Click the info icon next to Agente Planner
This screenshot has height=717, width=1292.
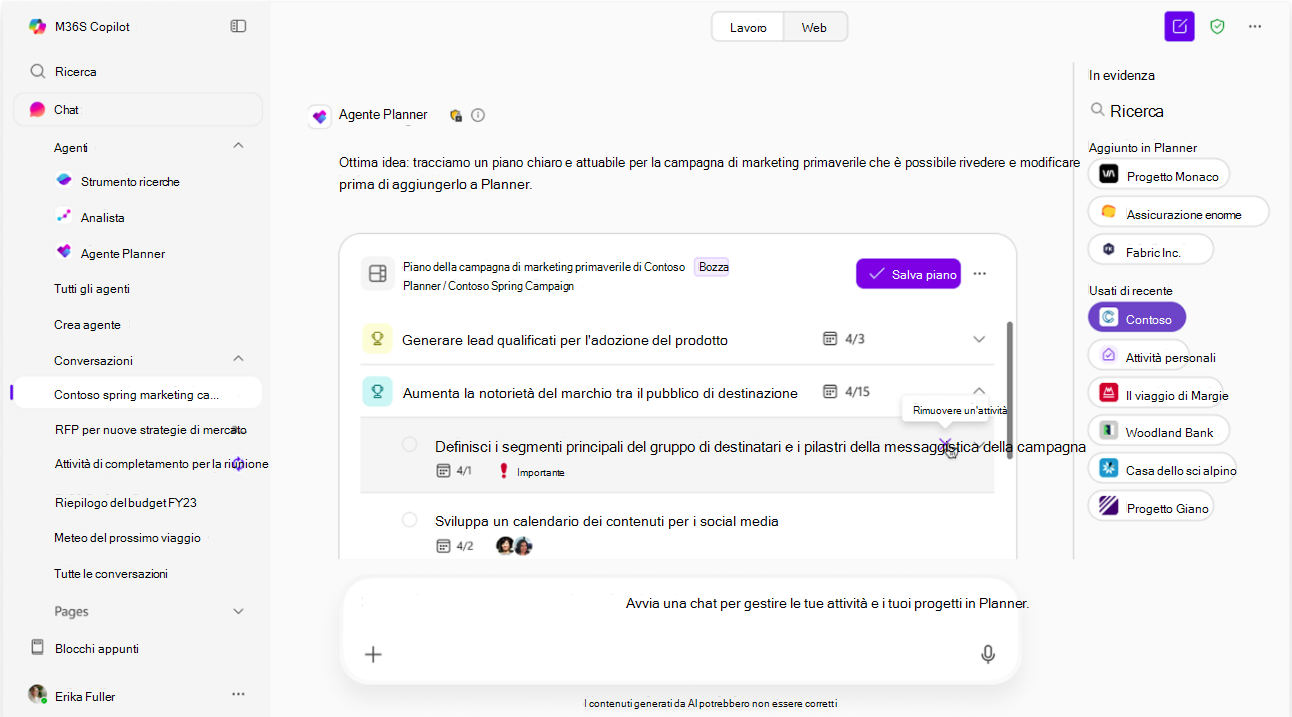click(x=478, y=115)
